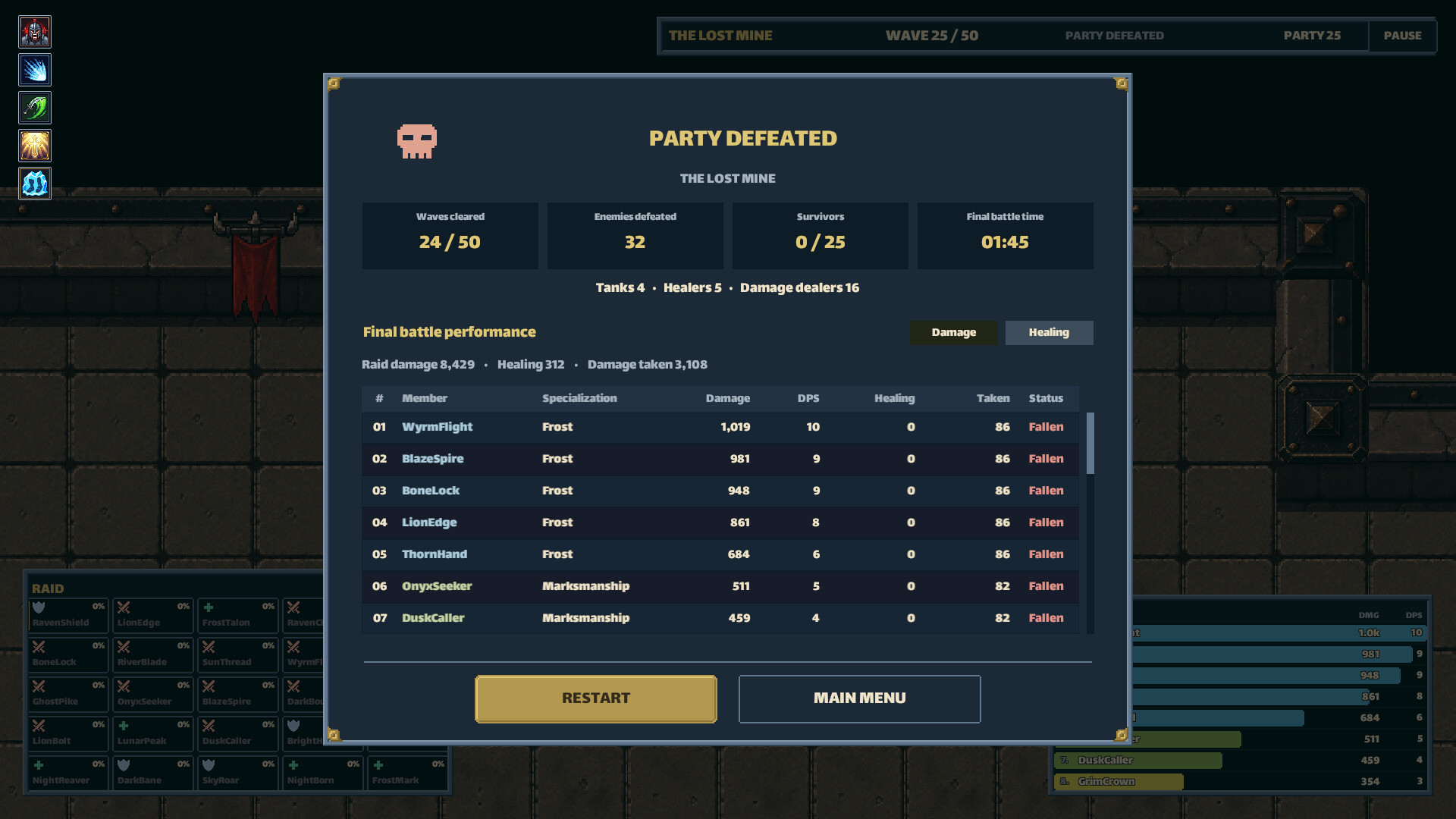The height and width of the screenshot is (819, 1456).
Task: Click the Member column header
Action: tap(425, 398)
